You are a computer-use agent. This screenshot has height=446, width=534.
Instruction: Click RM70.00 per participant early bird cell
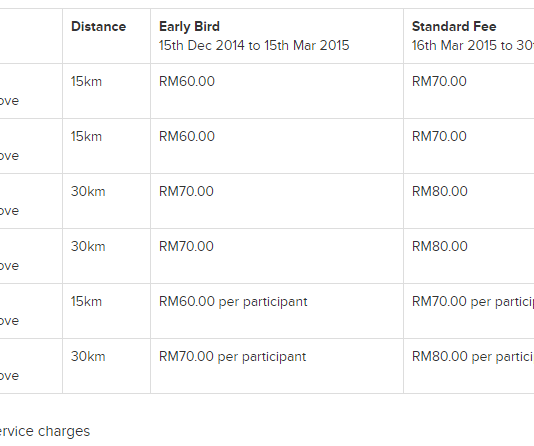(233, 357)
